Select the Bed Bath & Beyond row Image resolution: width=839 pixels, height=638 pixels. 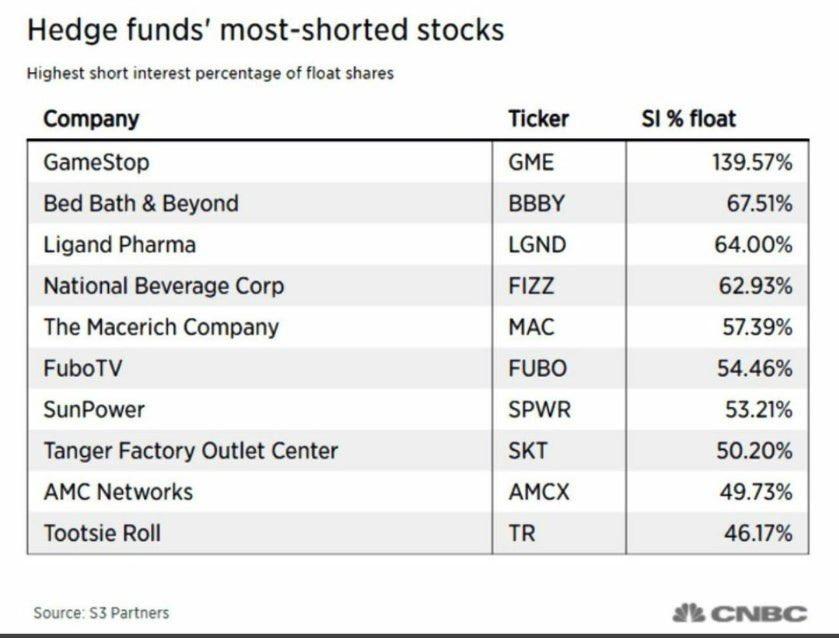pos(141,204)
